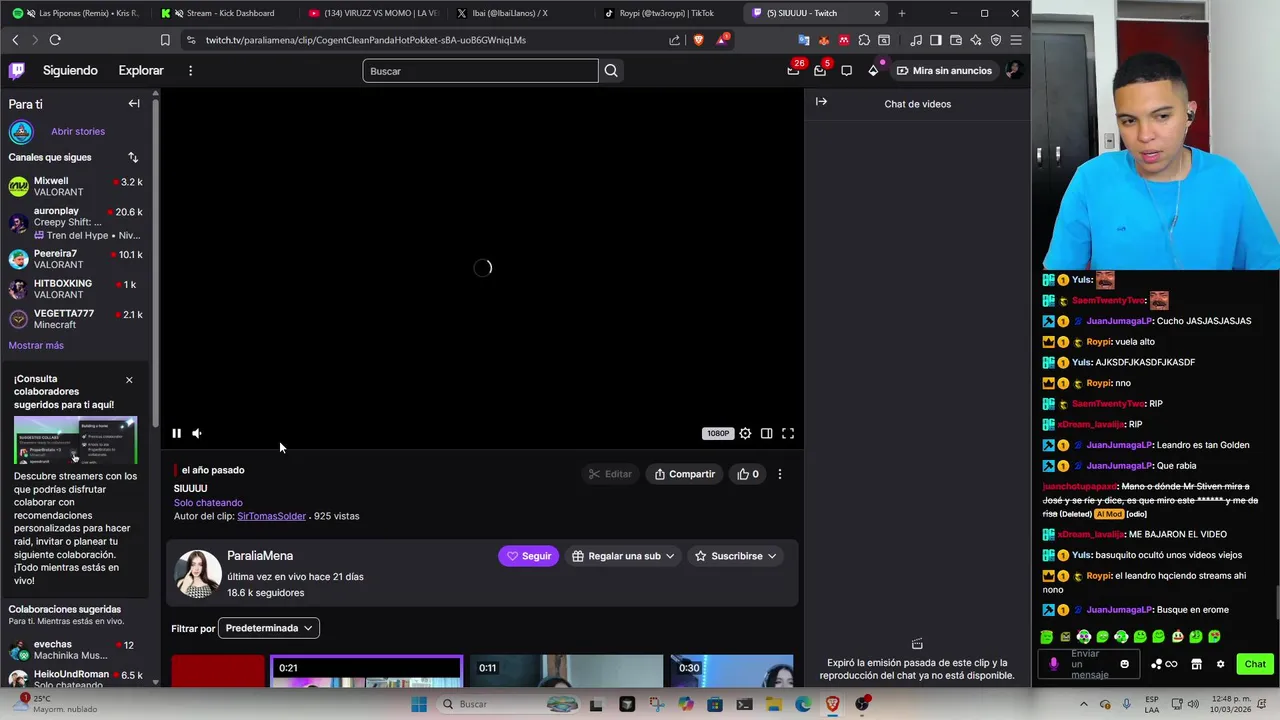
Task: Toggle the browser sidebar panel
Action: (x=936, y=40)
